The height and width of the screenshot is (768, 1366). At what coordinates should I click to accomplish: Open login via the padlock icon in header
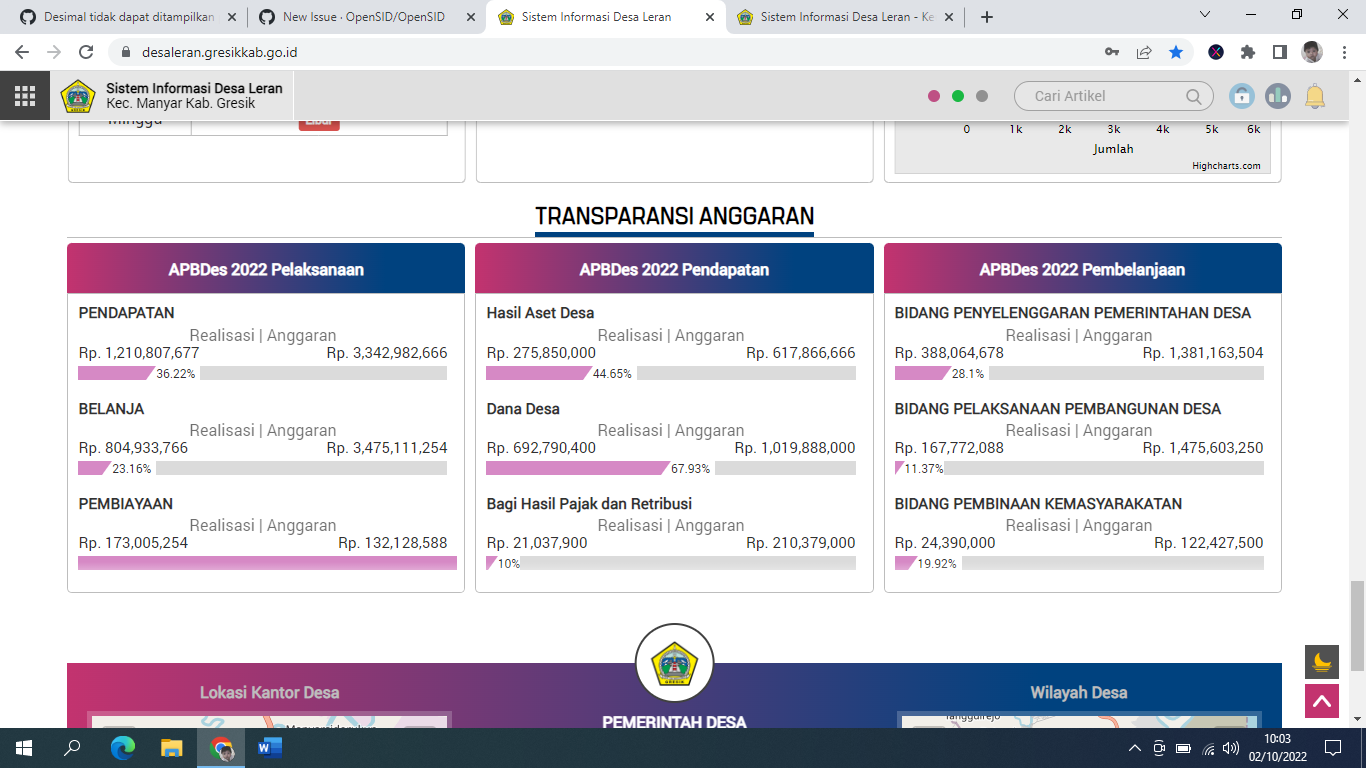[1242, 95]
